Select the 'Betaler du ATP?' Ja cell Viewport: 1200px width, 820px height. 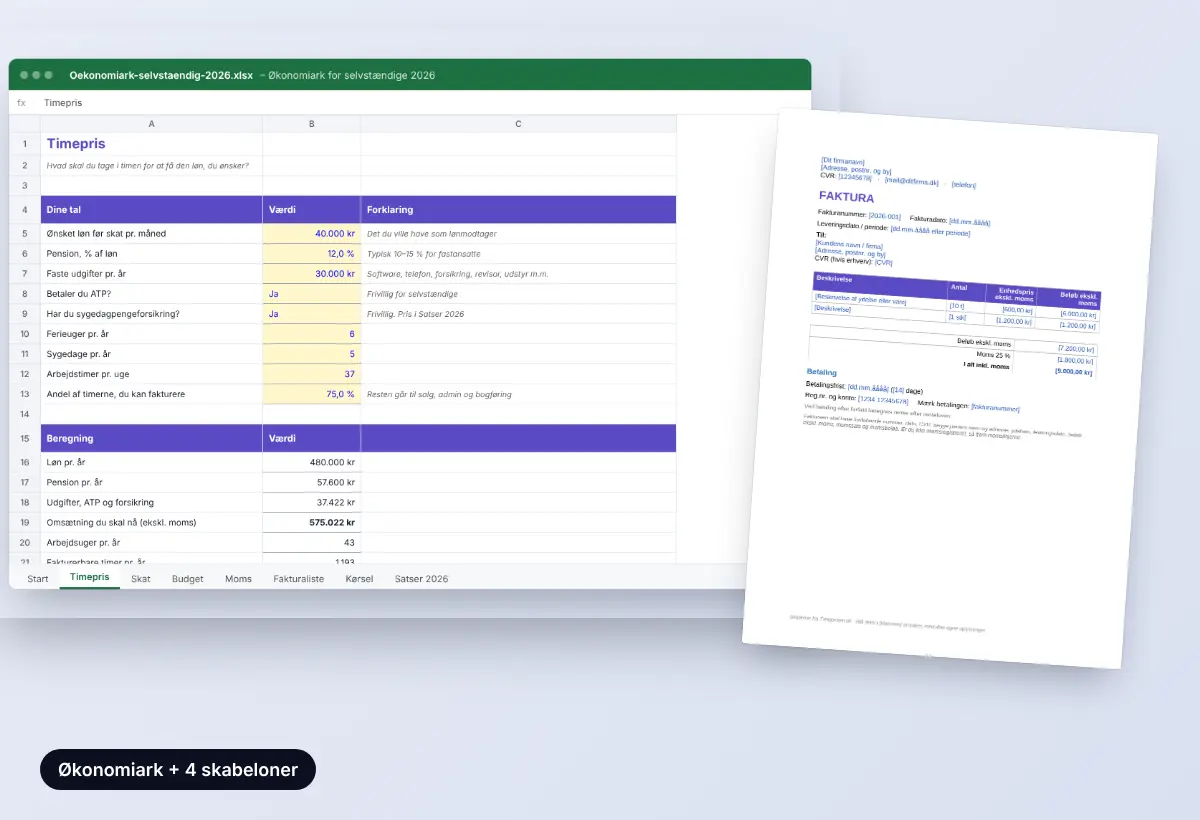point(312,294)
